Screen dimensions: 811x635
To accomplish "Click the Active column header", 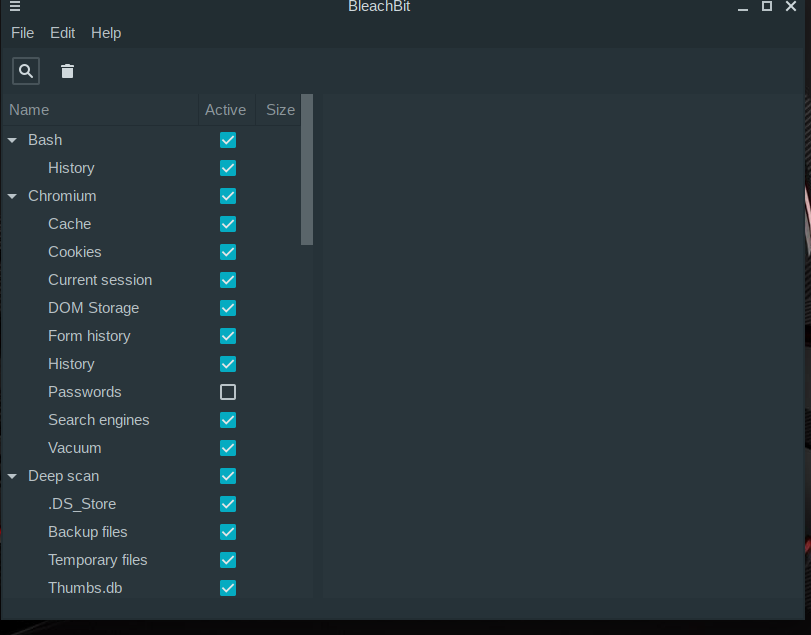I will tap(227, 110).
